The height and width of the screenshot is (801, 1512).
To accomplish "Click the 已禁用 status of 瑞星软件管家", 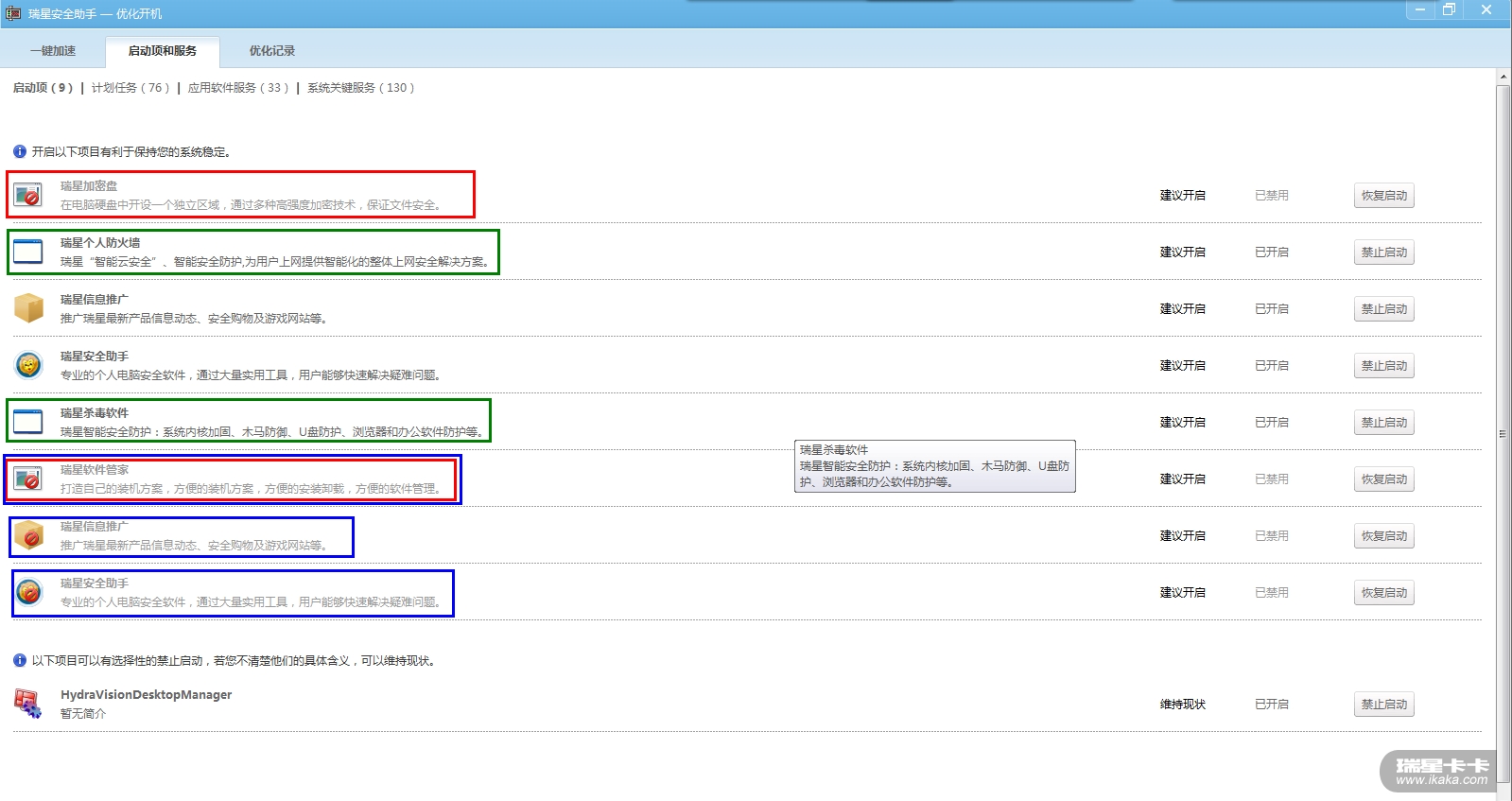I will (1272, 479).
